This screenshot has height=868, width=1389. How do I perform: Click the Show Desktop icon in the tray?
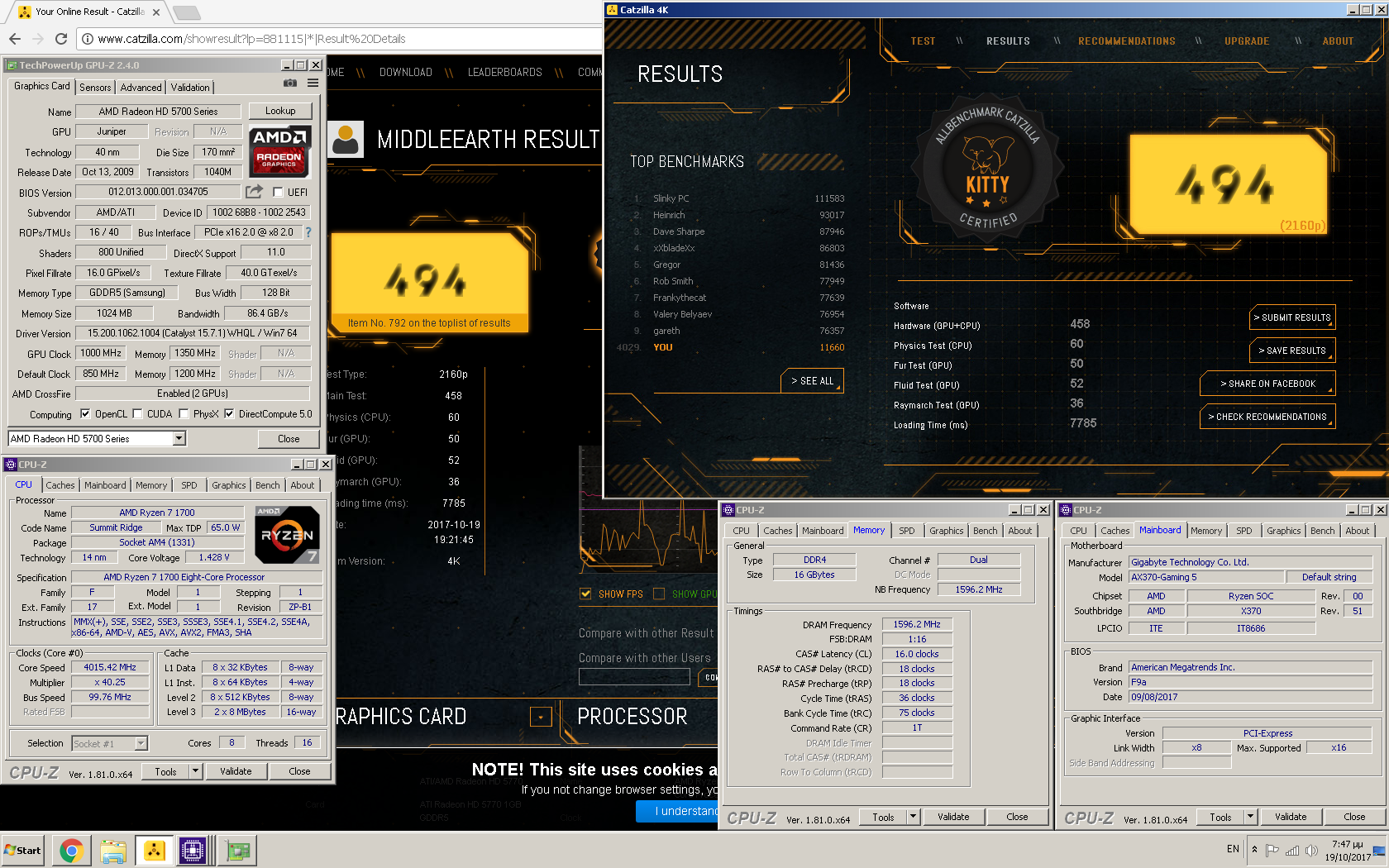(x=1379, y=850)
